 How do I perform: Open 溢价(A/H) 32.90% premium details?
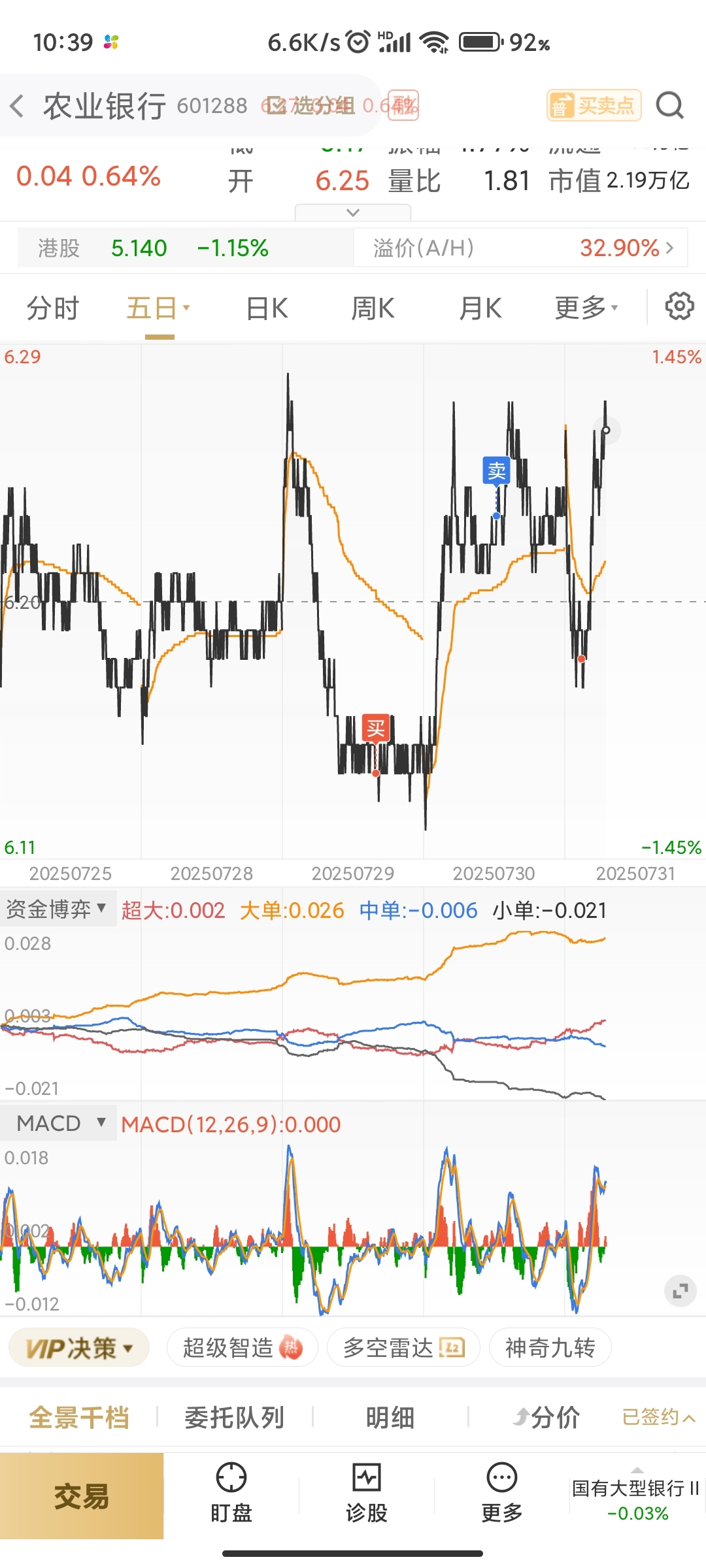[520, 248]
